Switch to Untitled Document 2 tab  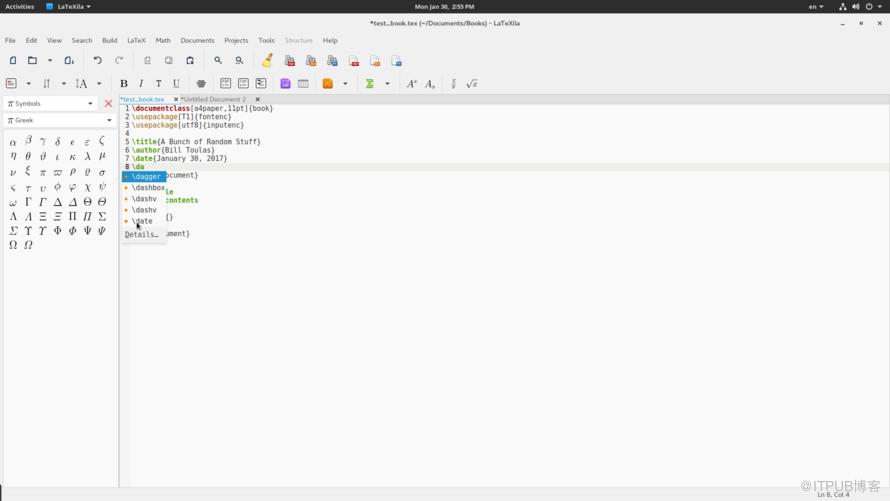pos(214,99)
